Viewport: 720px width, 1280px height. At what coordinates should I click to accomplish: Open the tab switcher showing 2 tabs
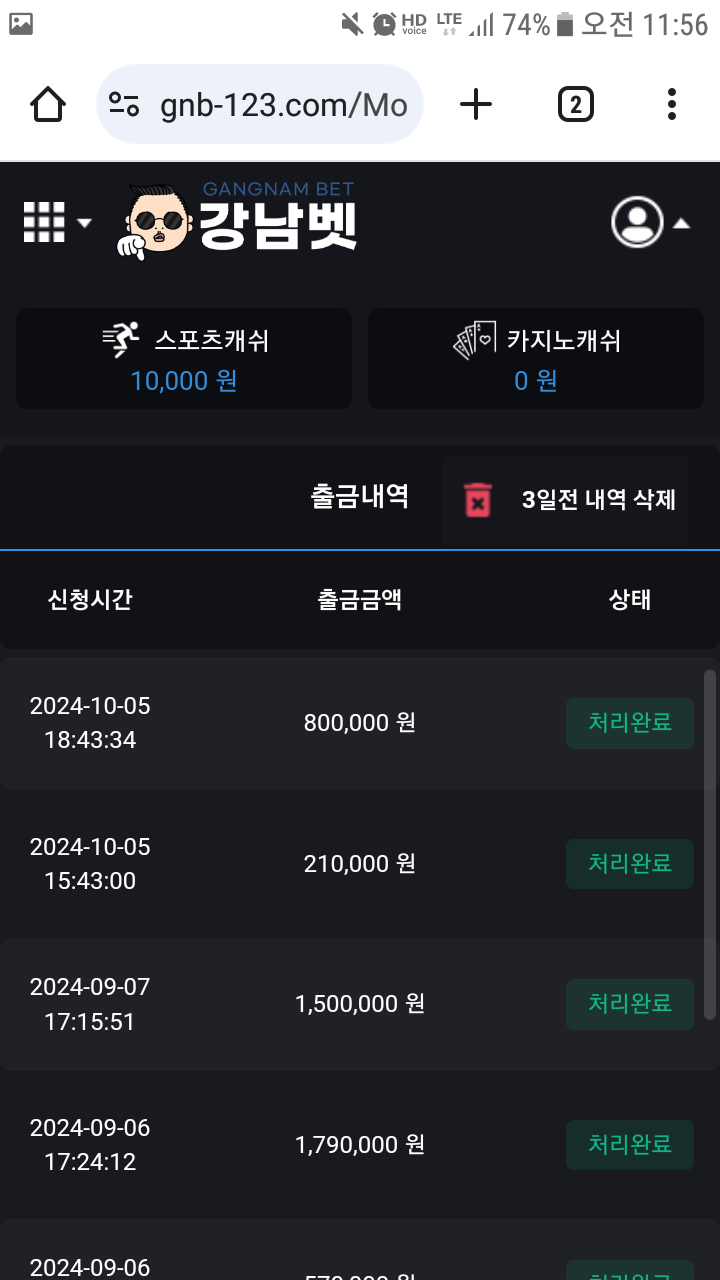pyautogui.click(x=575, y=104)
